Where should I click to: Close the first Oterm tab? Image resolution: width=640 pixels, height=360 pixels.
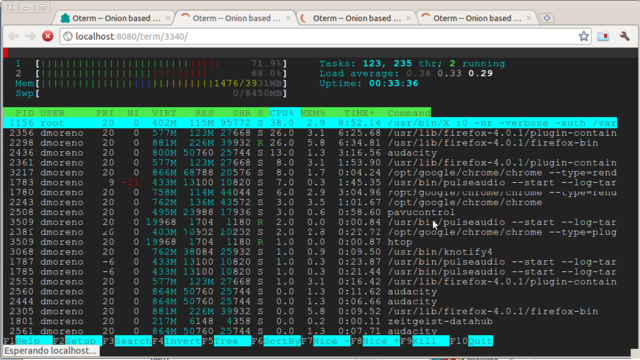click(x=167, y=18)
